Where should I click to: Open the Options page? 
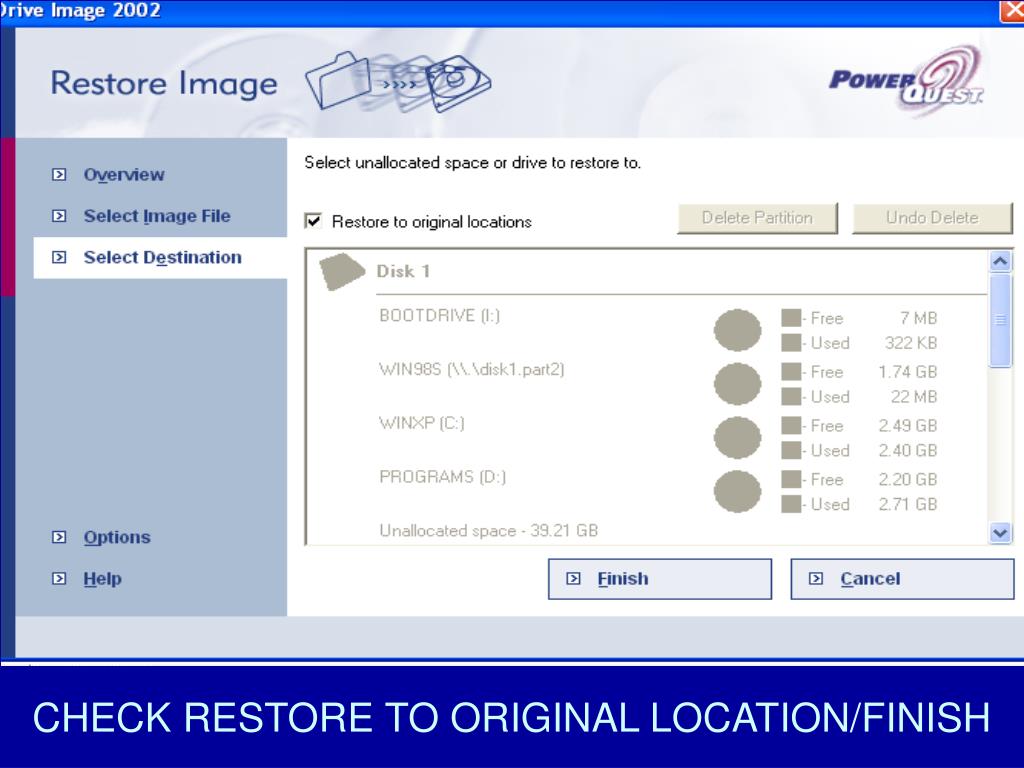(x=117, y=537)
